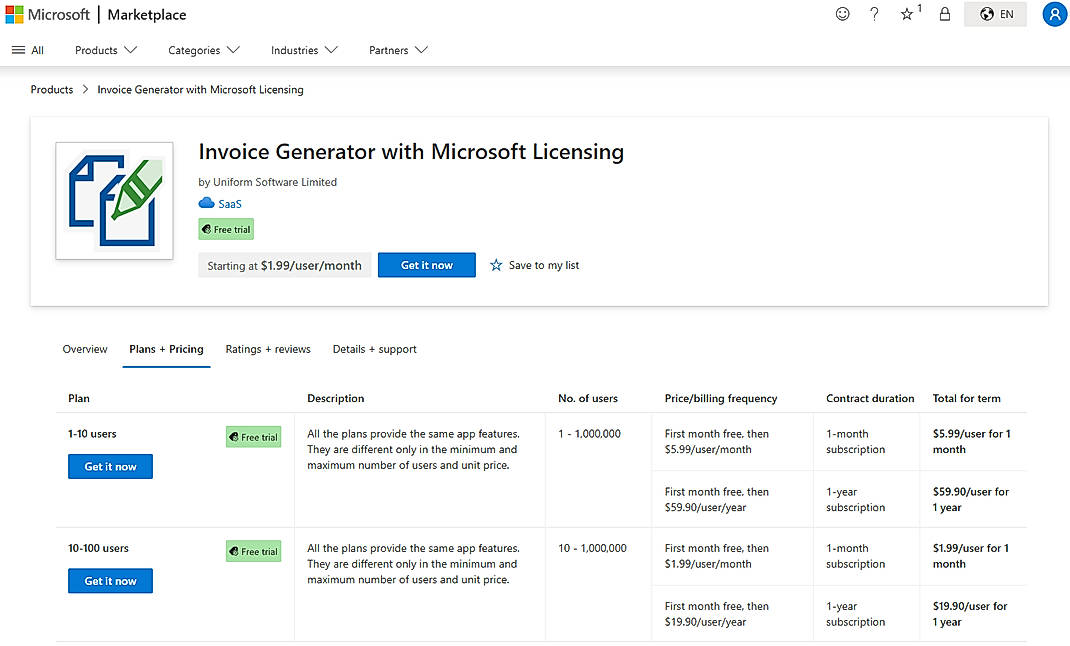Click '$1.99/user for 1 month' total cell
The width and height of the screenshot is (1070, 646).
click(970, 556)
